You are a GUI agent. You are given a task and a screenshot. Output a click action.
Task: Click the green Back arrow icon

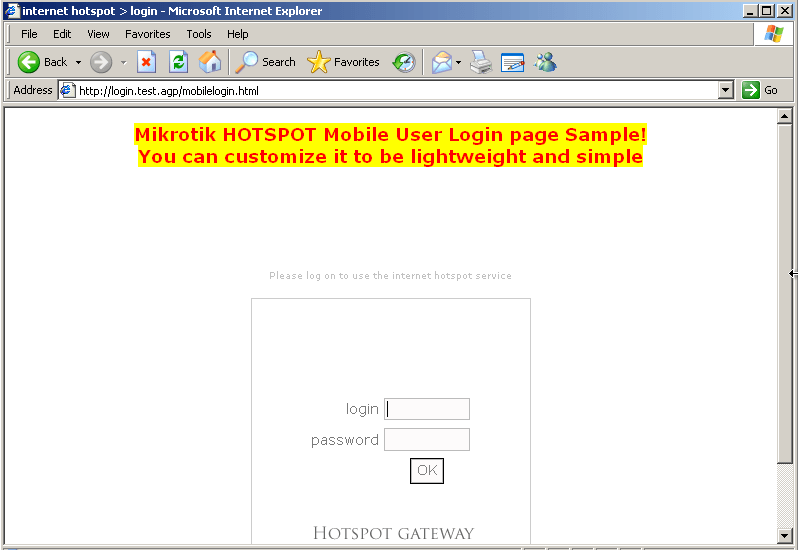click(x=28, y=62)
